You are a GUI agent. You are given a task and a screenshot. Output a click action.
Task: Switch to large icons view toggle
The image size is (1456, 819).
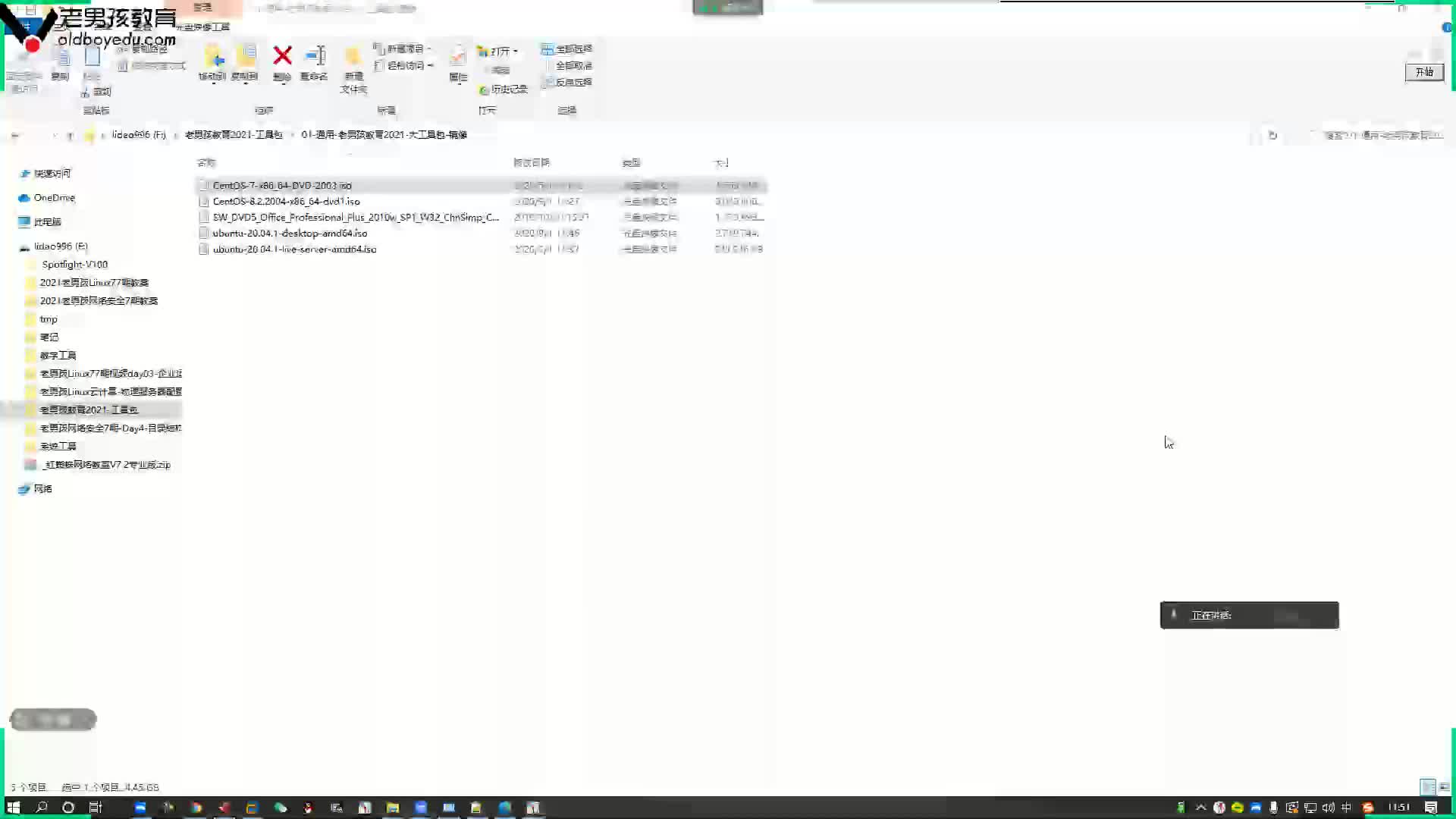1444,787
